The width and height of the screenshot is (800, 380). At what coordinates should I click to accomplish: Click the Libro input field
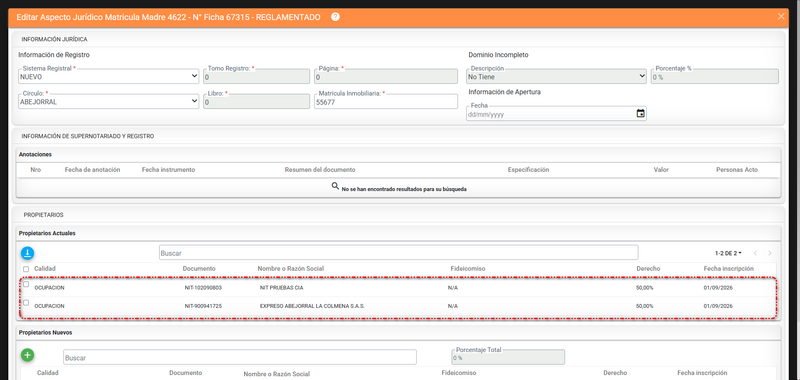click(257, 101)
